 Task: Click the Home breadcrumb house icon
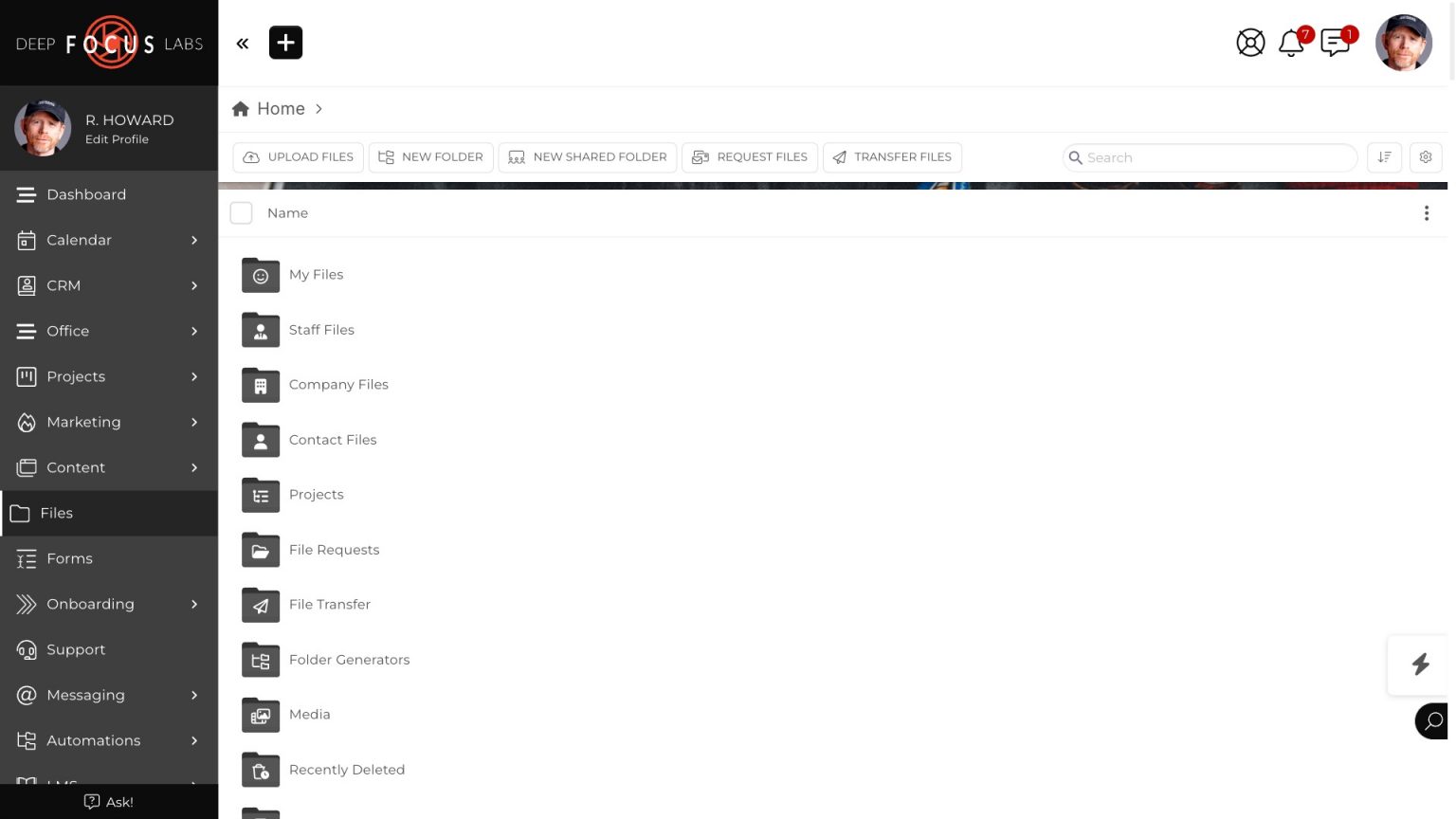tap(241, 108)
